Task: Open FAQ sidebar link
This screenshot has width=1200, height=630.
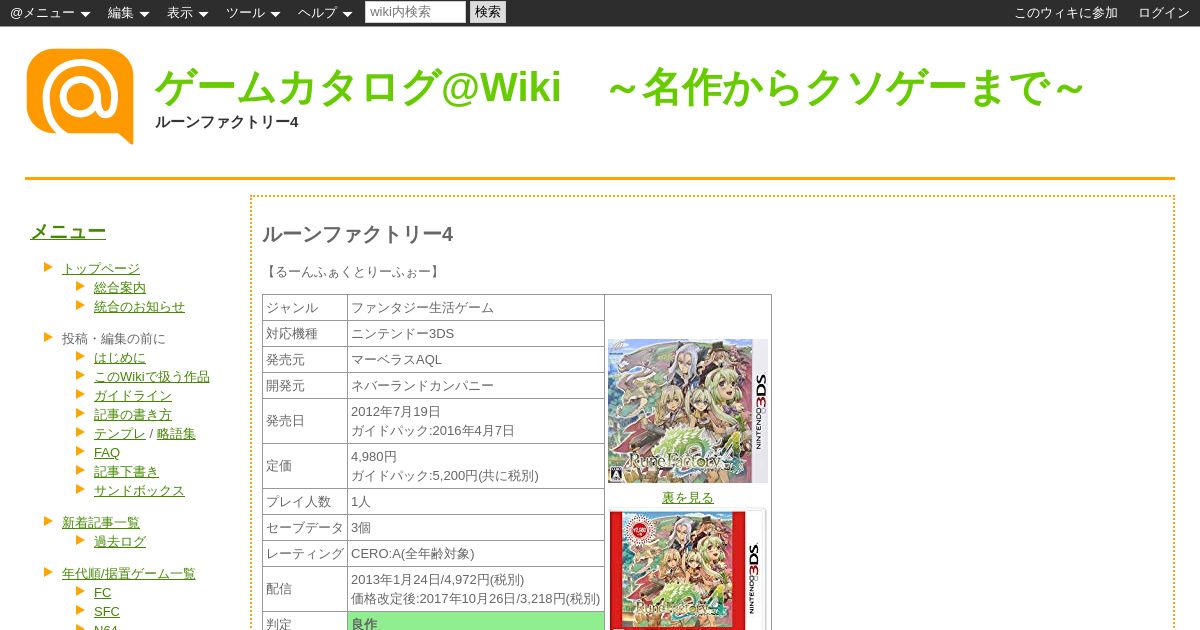Action: tap(107, 452)
